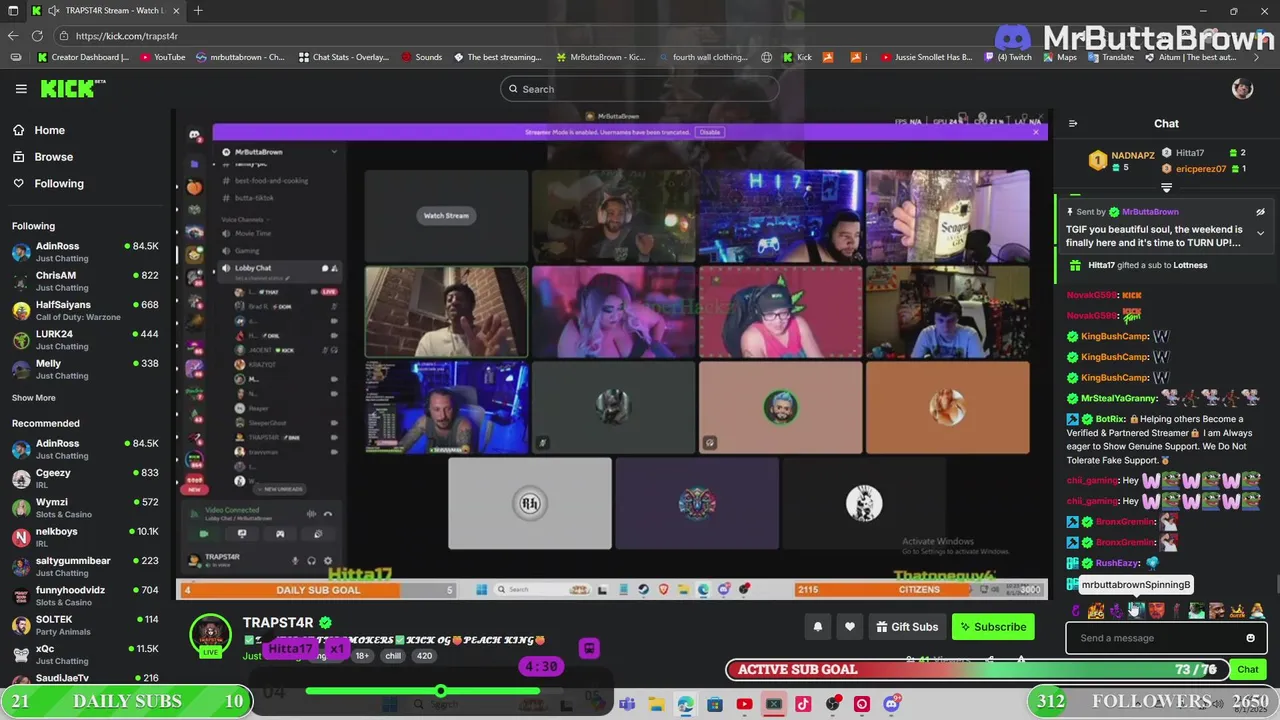The height and width of the screenshot is (720, 1280).
Task: Hide the pinned chat message
Action: [1260, 212]
